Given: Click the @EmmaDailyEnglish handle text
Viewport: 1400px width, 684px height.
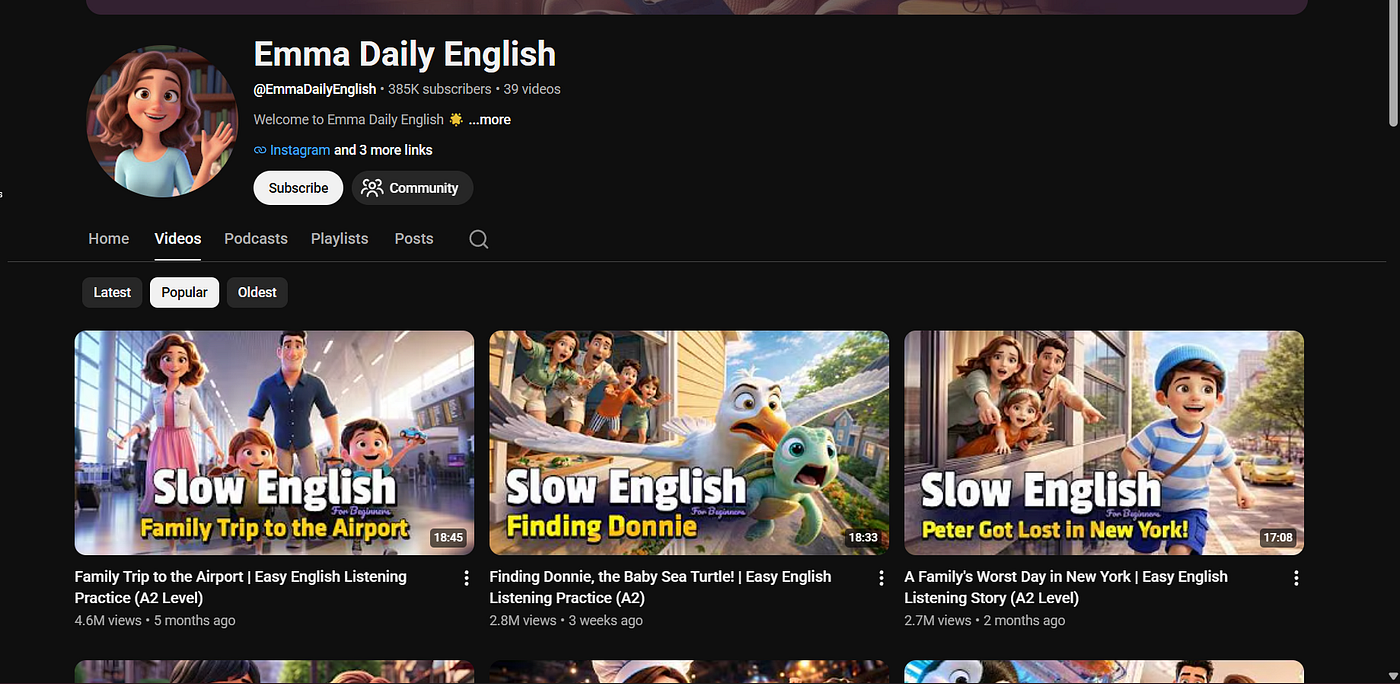Looking at the screenshot, I should click(x=315, y=89).
